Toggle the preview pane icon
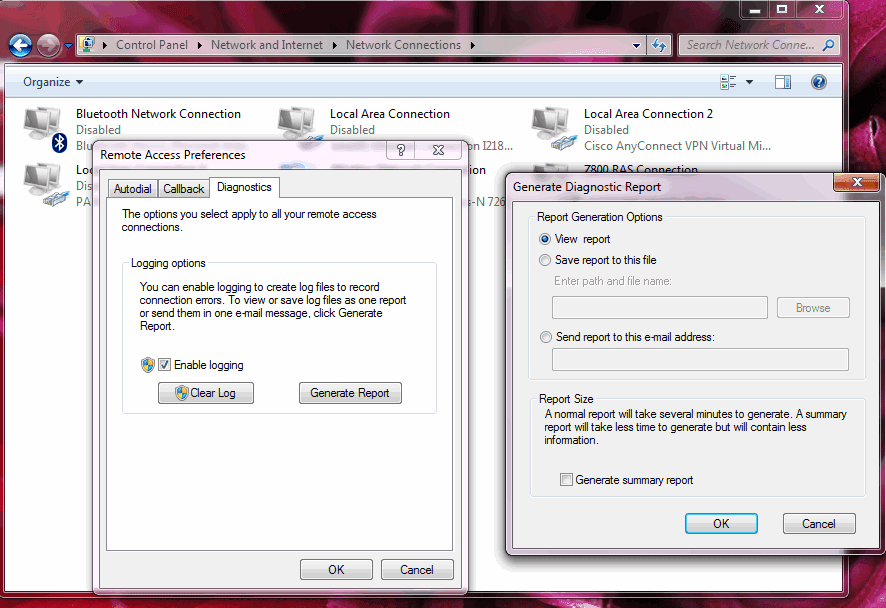 point(783,82)
